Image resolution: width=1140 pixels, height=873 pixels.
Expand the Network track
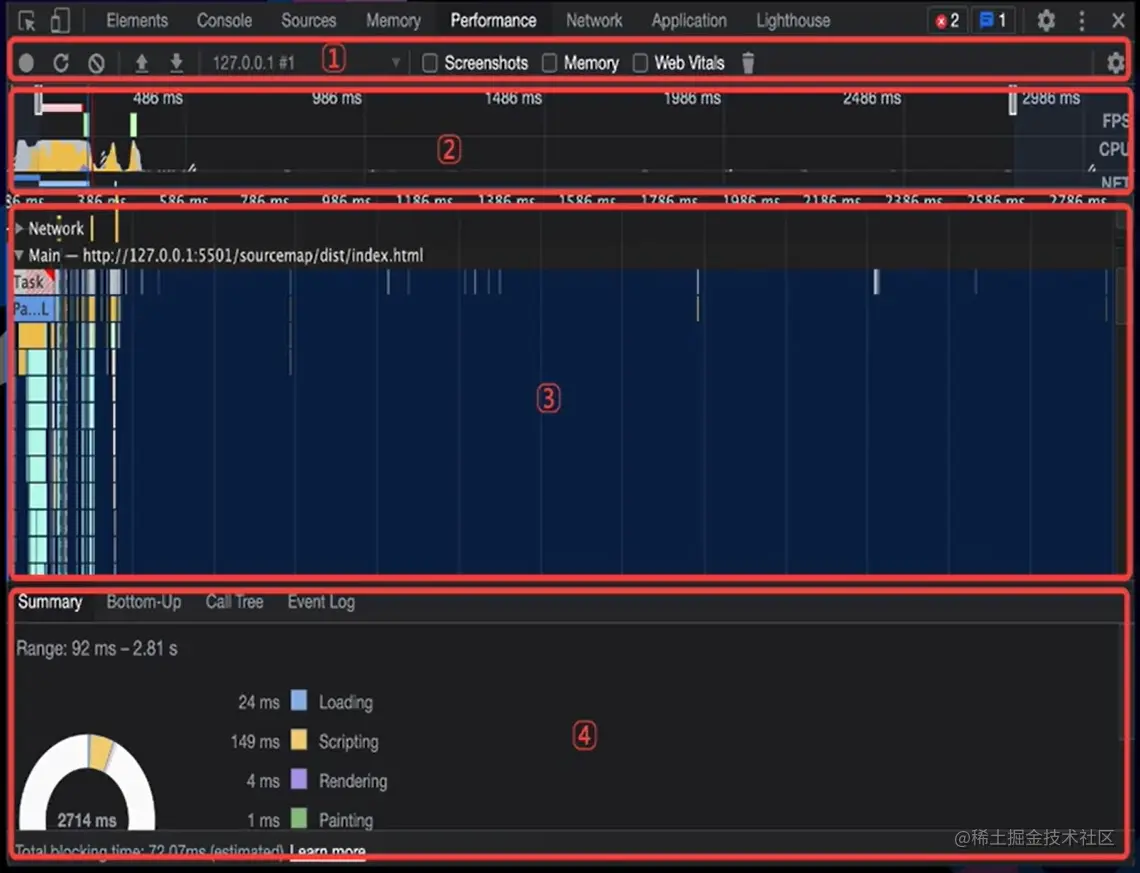click(18, 228)
